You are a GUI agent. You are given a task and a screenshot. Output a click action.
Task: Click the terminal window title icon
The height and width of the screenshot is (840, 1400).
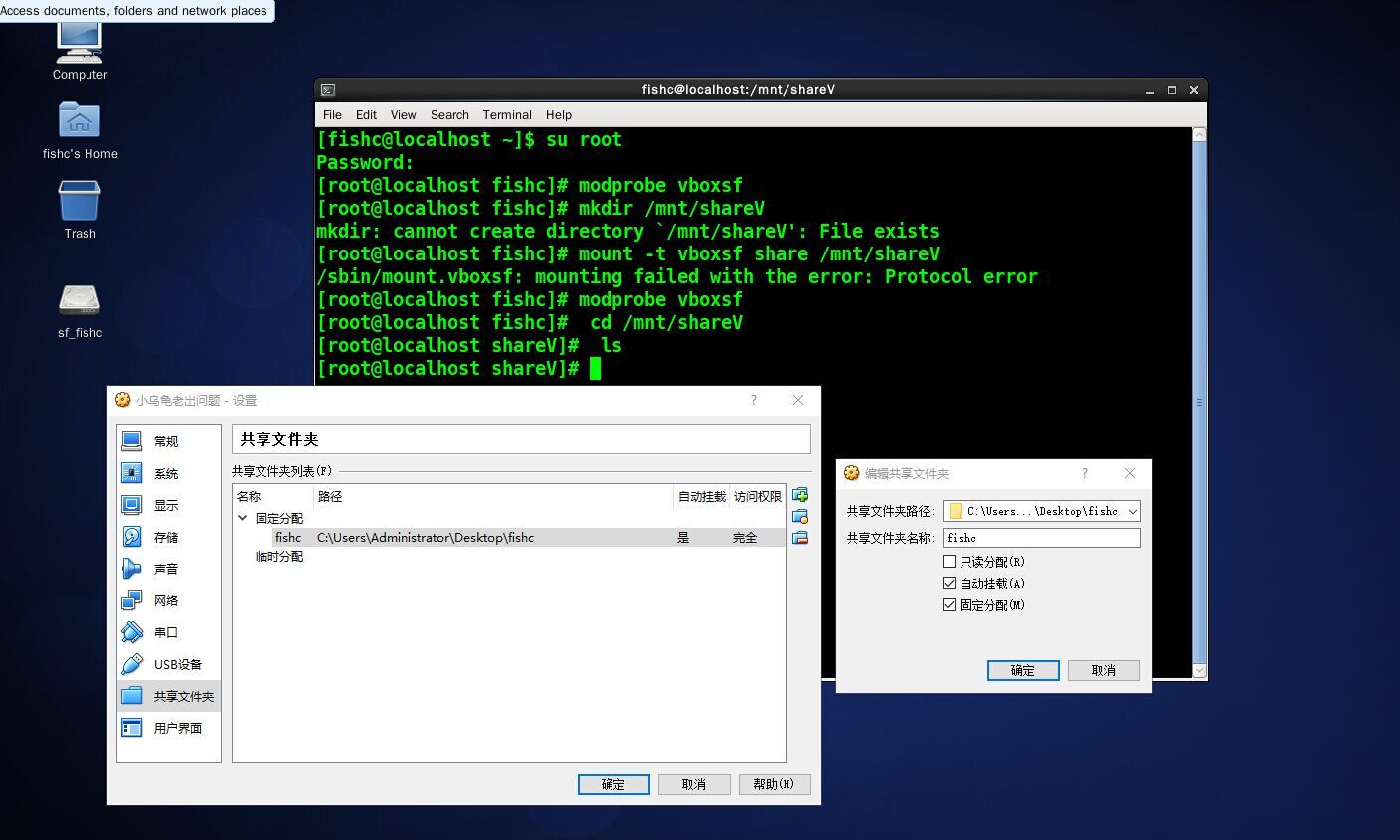click(x=328, y=90)
